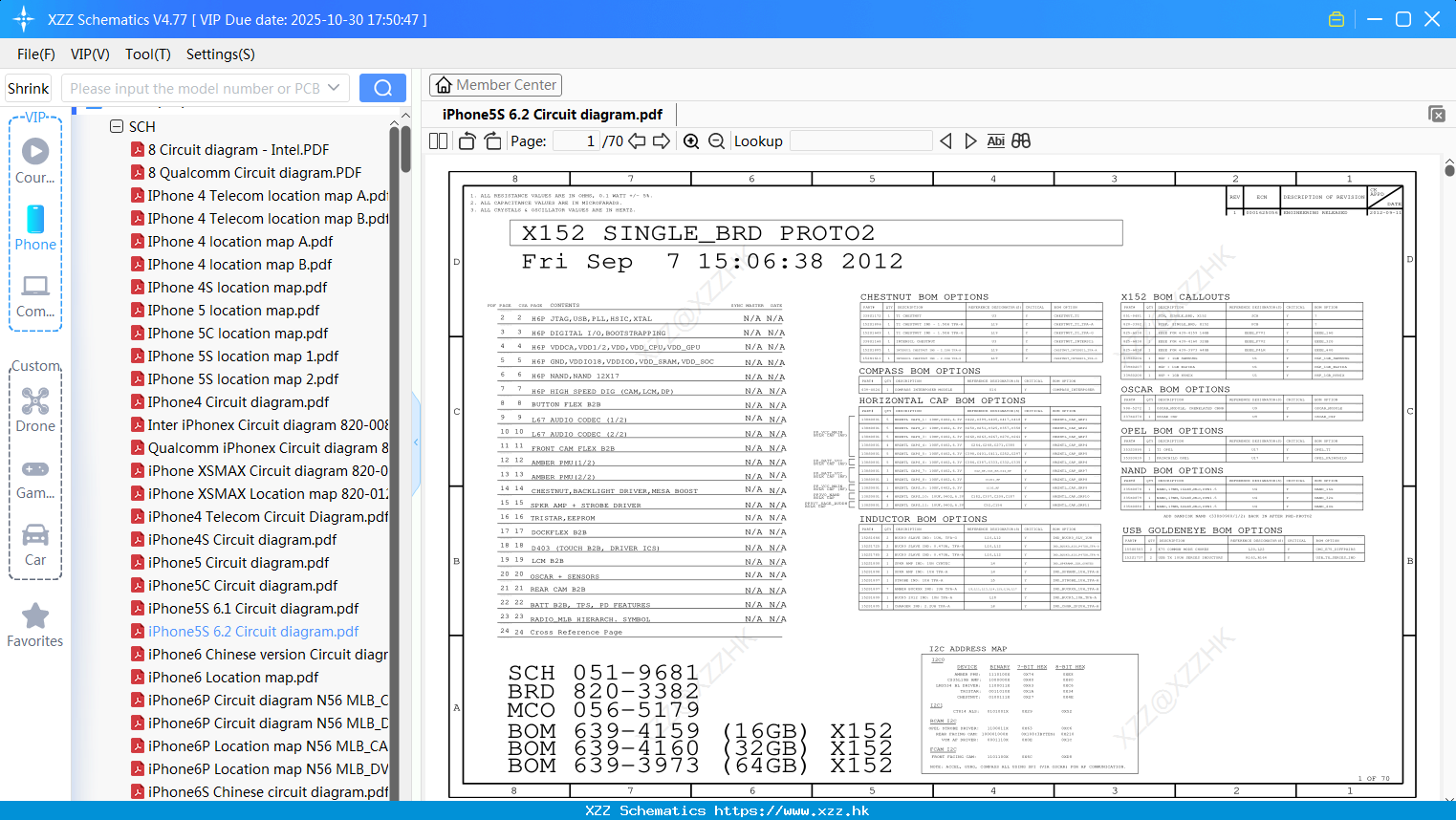Open the VIP(V) menu
Screen dimensions: 1456x820
point(90,54)
